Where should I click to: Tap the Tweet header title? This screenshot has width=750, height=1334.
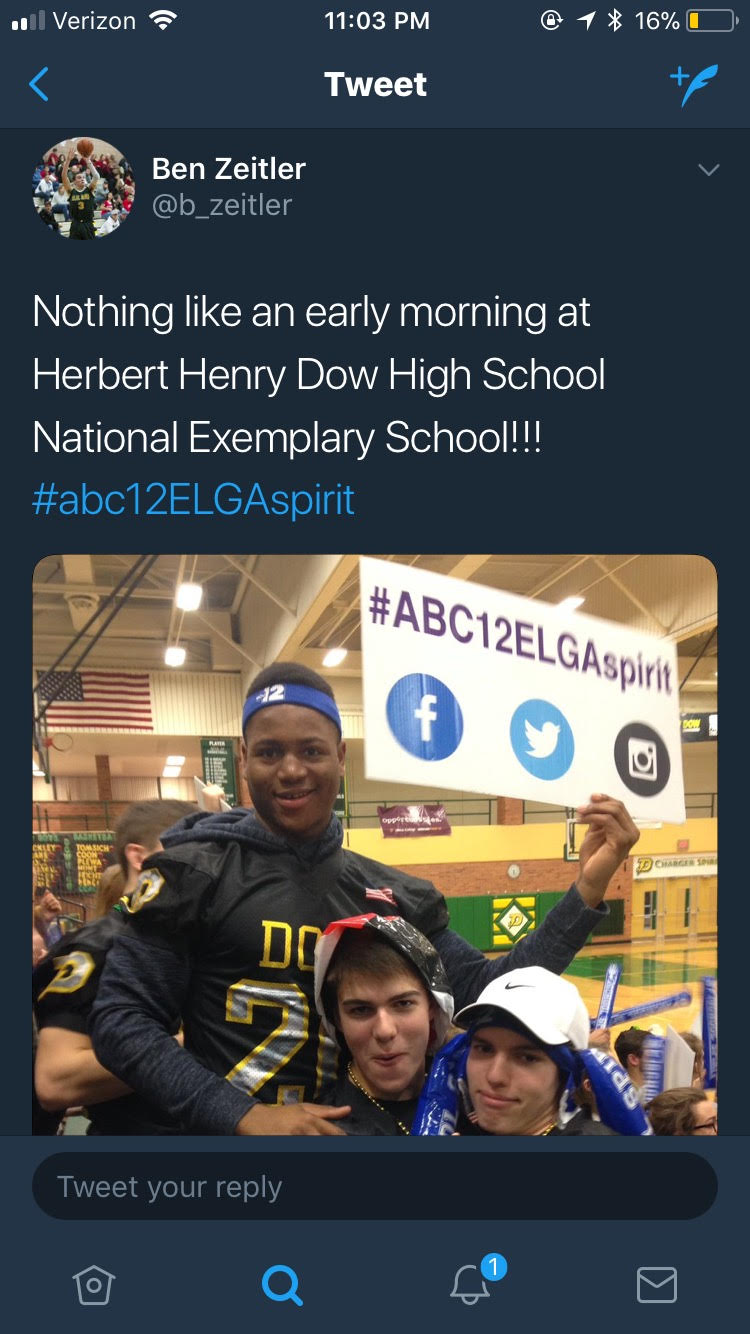point(375,85)
